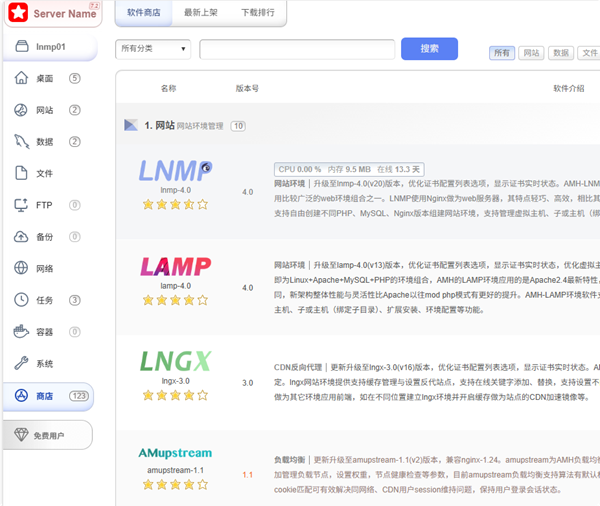Click the LNGX software logo

(175, 361)
